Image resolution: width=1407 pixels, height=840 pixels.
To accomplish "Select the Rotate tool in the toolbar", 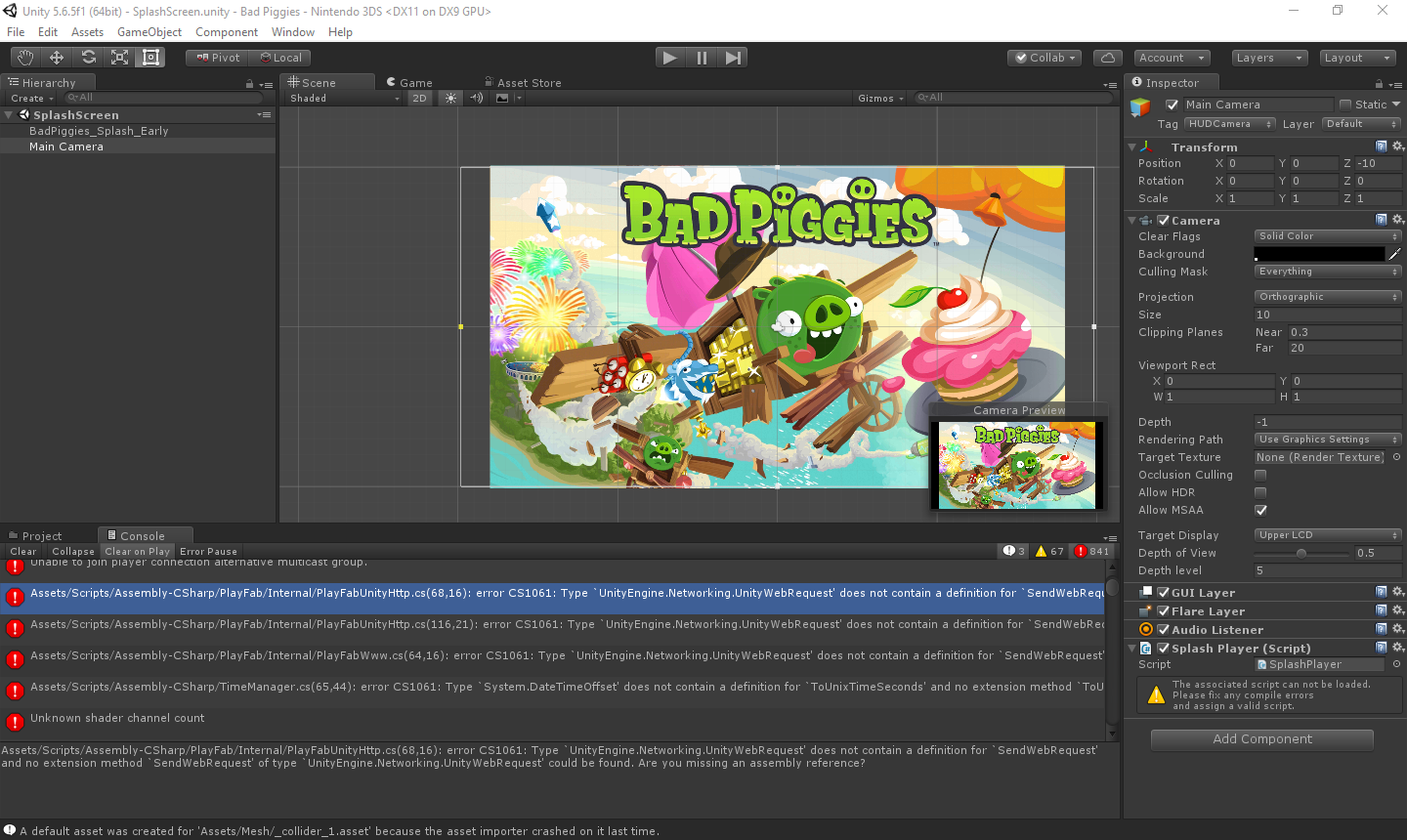I will coord(88,58).
